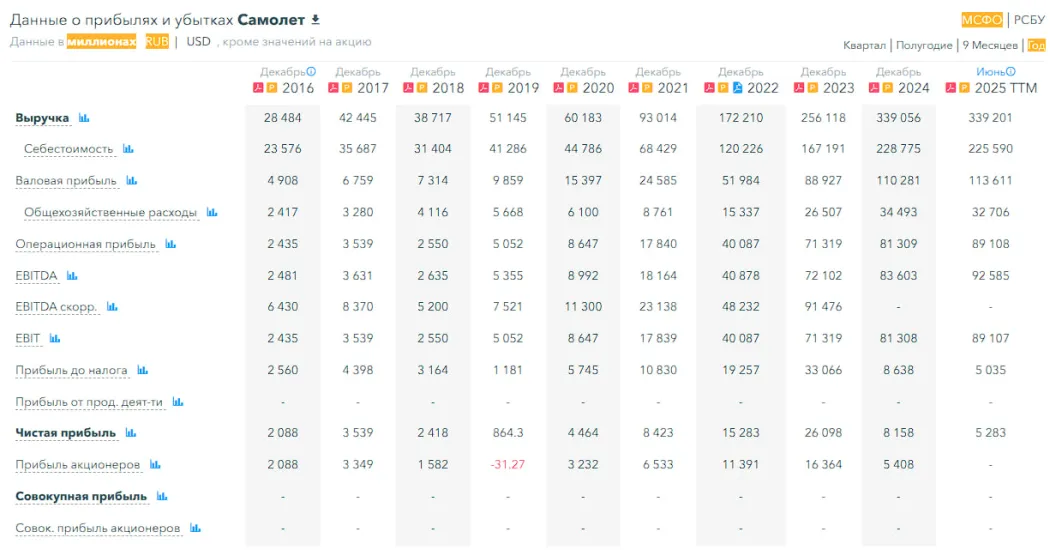Switch to the Полугодие period view
The width and height of the screenshot is (1050, 550).
click(x=924, y=45)
